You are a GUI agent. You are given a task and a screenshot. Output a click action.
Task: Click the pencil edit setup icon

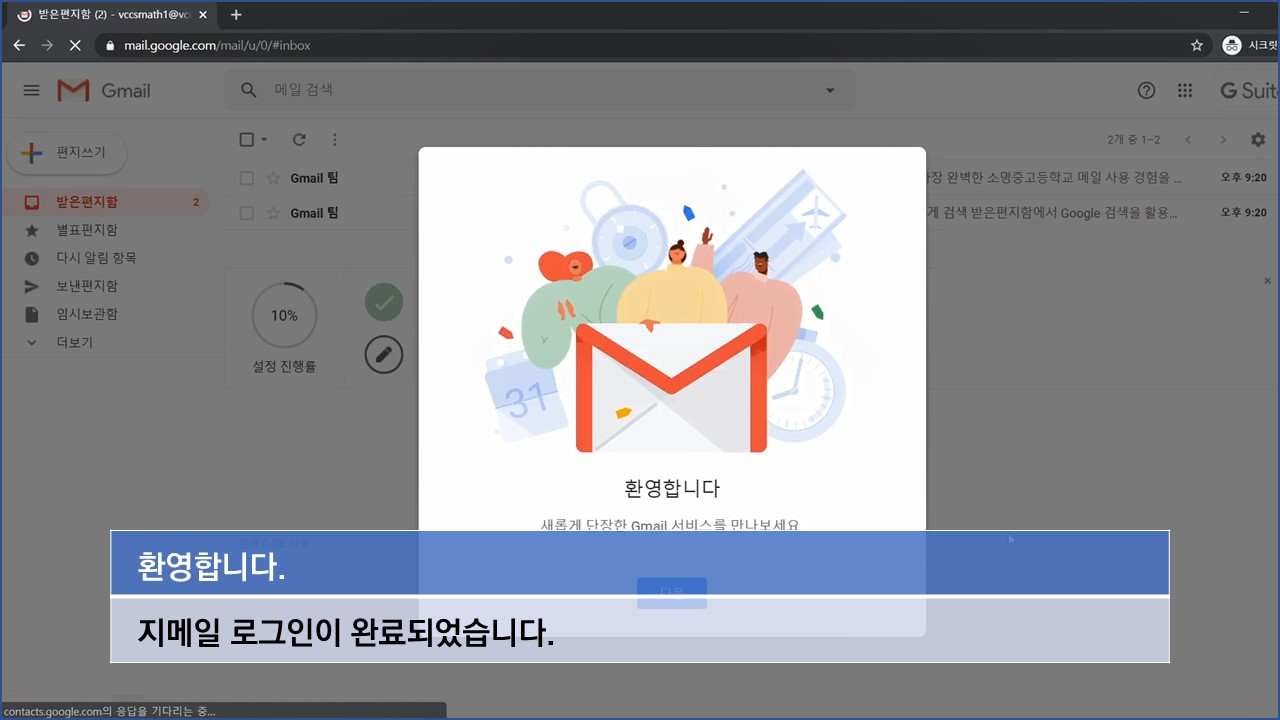point(384,355)
